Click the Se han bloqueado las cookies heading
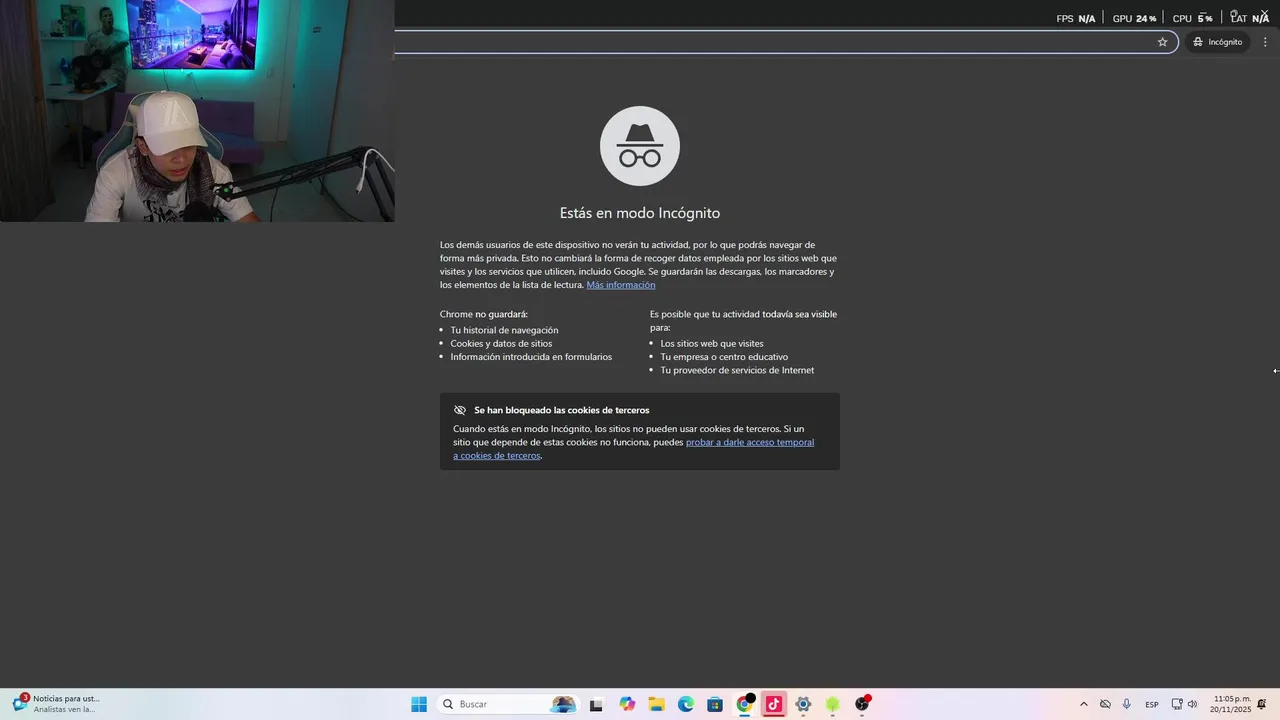Screen dimensions: 1280x720 [x=562, y=410]
